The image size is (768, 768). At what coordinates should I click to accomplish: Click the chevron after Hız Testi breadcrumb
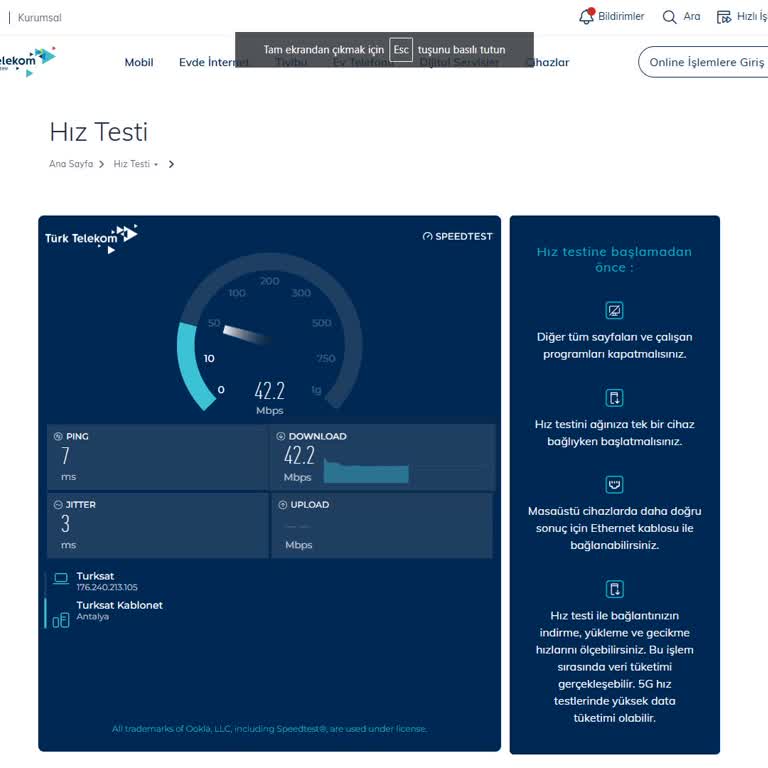171,164
